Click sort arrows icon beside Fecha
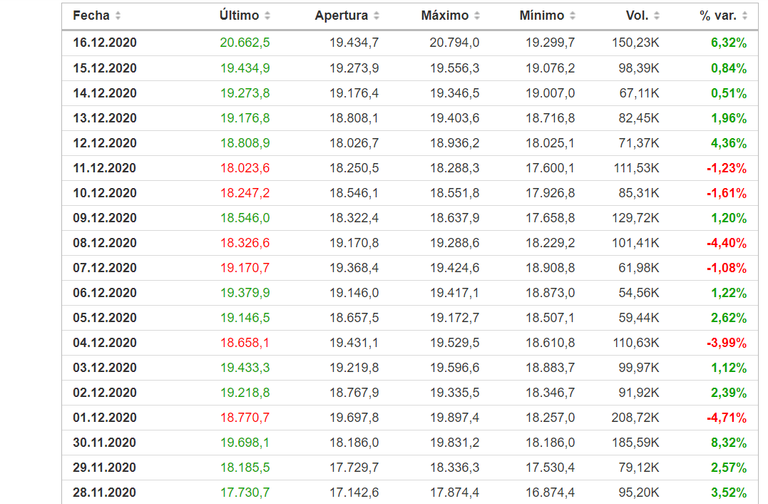The width and height of the screenshot is (768, 504). point(118,16)
